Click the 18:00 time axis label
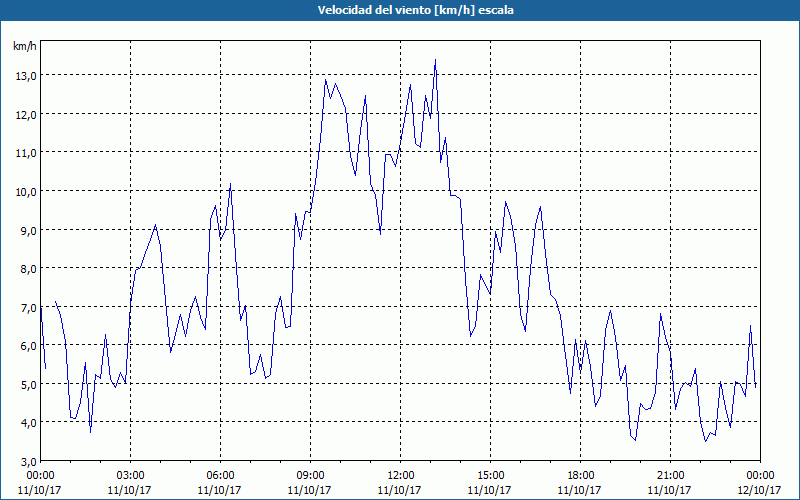The height and width of the screenshot is (500, 800). (581, 476)
